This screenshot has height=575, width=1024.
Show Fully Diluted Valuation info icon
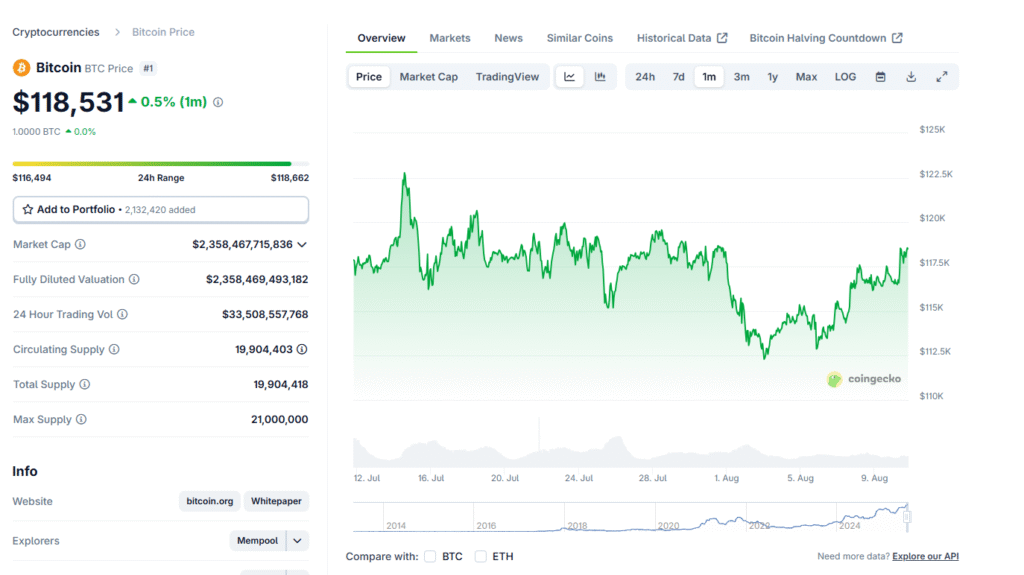134,280
